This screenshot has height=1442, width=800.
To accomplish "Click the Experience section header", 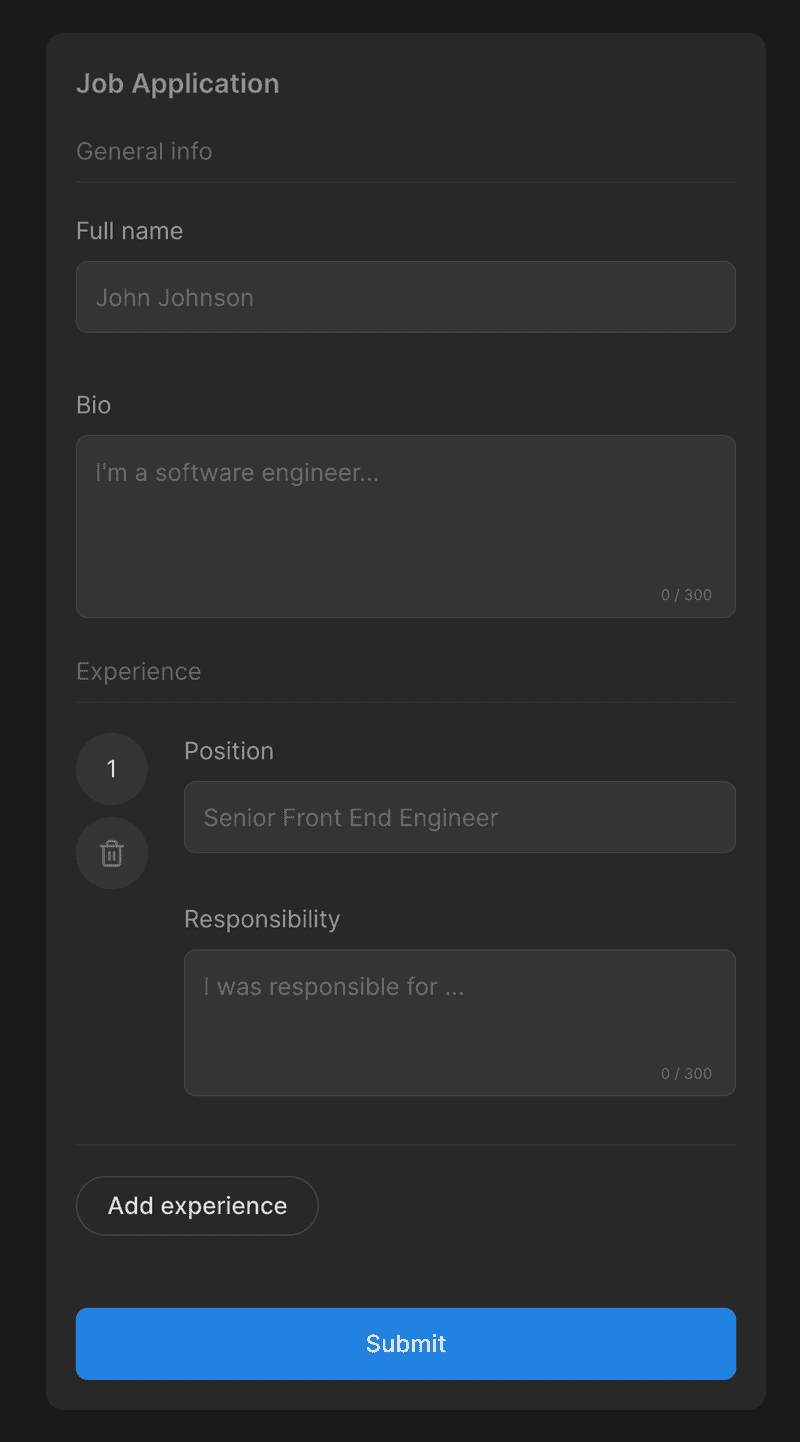I will [138, 671].
